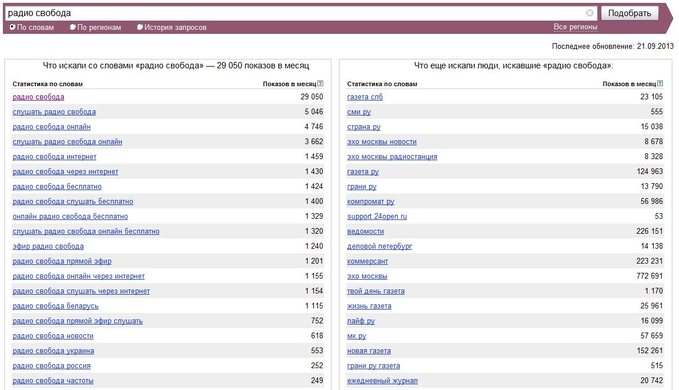The image size is (679, 390).
Task: Open the 'радио свобода онлайн' link
Action: coord(52,127)
